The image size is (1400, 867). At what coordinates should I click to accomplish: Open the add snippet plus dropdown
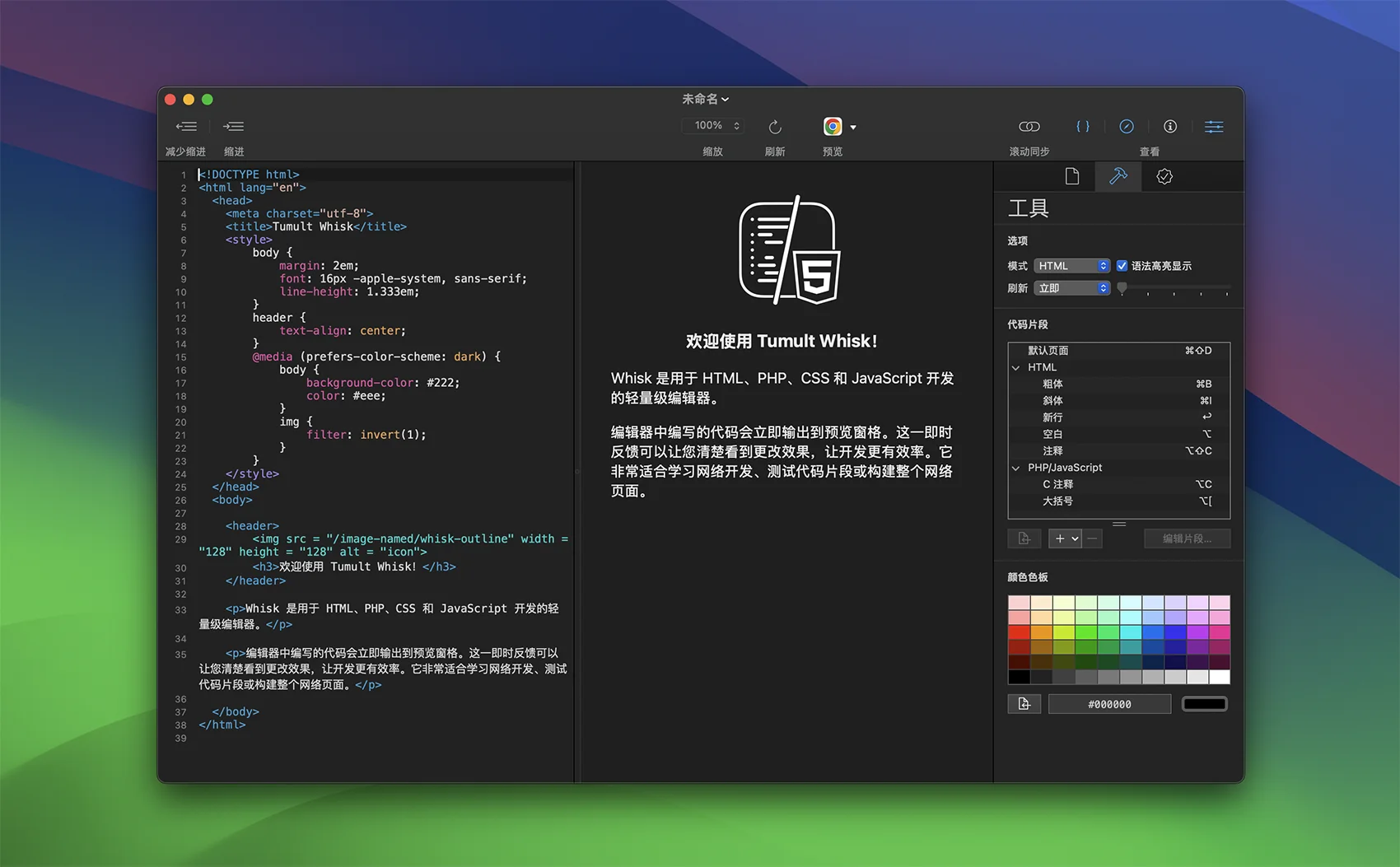pyautogui.click(x=1065, y=538)
